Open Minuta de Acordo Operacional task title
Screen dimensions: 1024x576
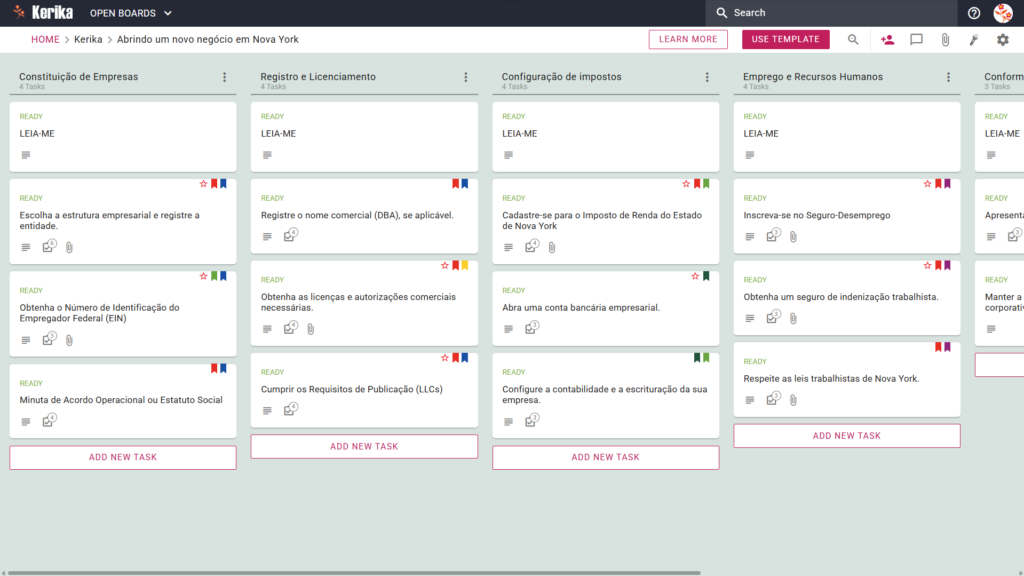(x=121, y=400)
